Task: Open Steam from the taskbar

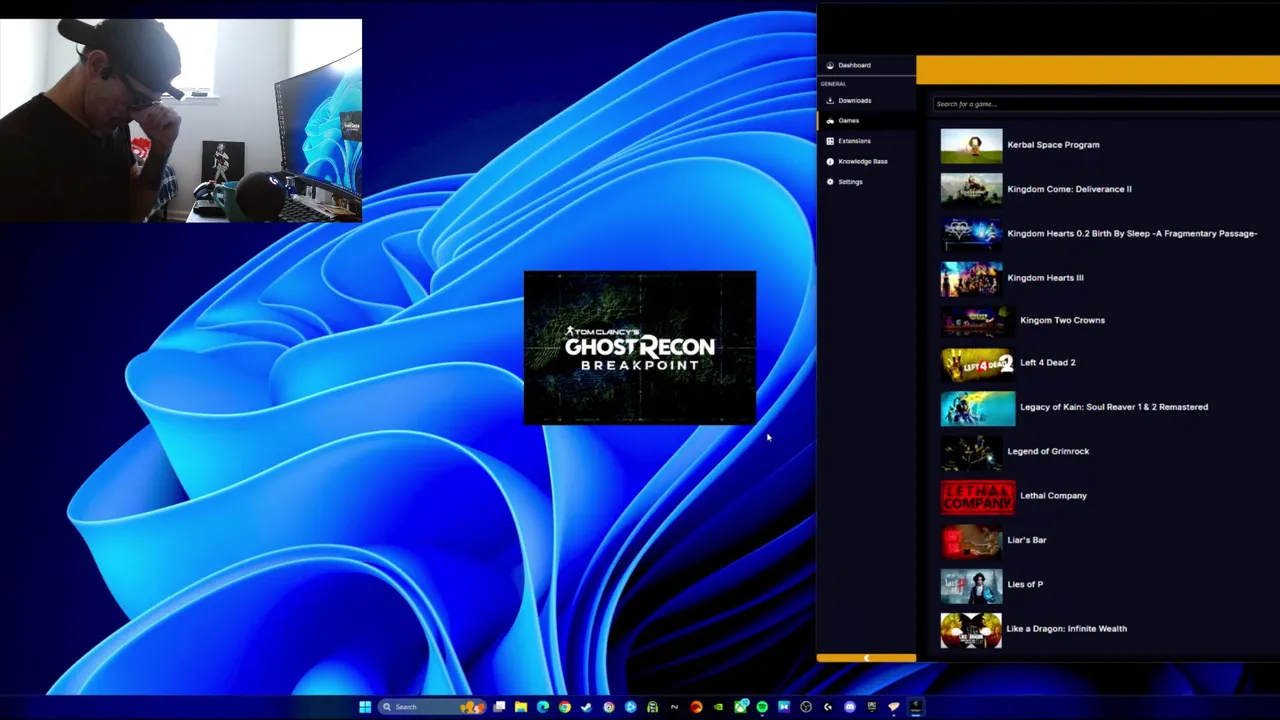Action: click(x=586, y=707)
